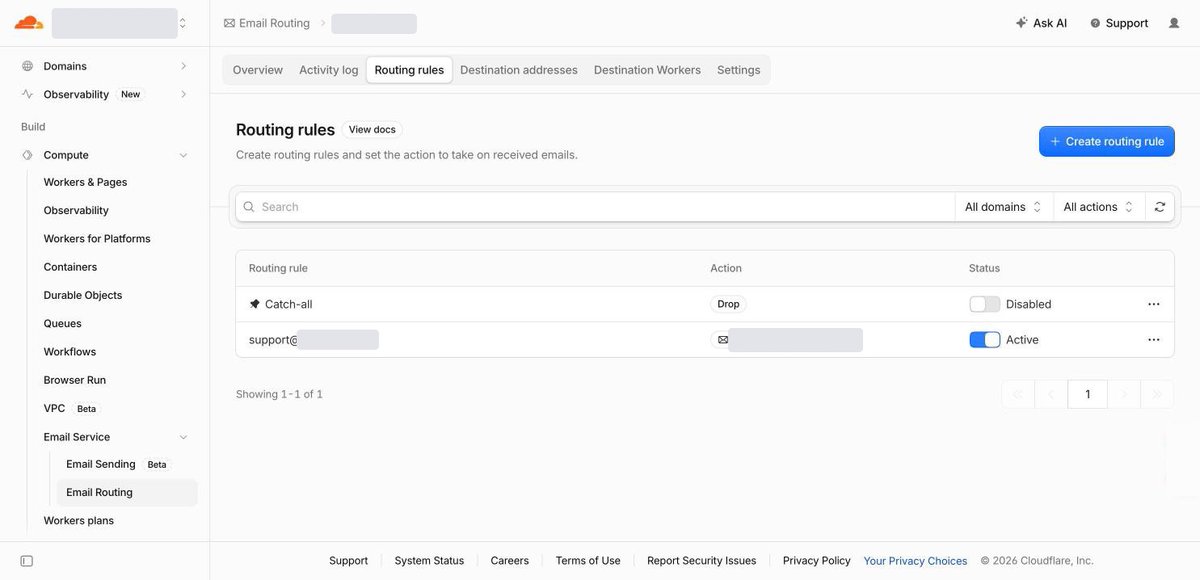Disable the support@ rule toggle
This screenshot has width=1200, height=580.
[x=985, y=340]
